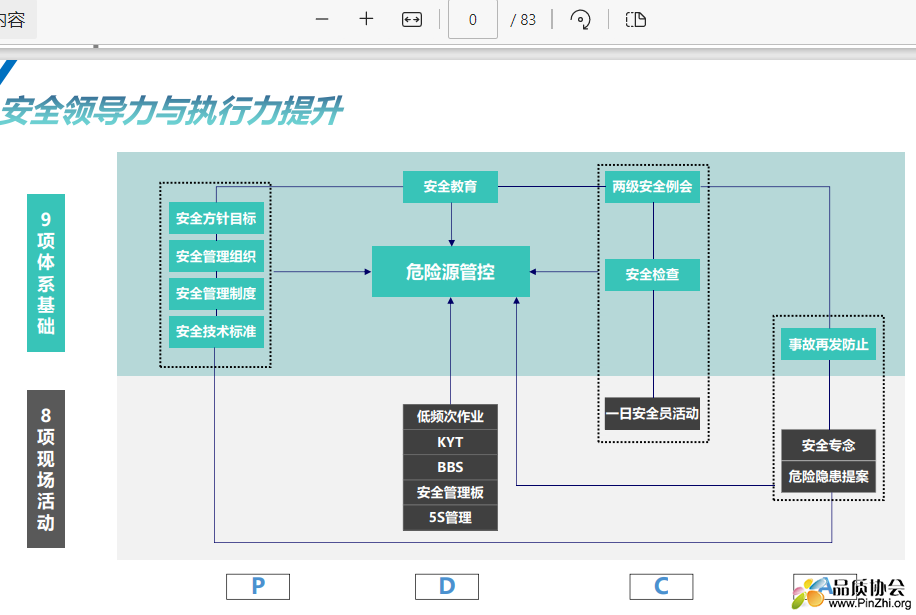
Task: Click the 5S管理 box
Action: pyautogui.click(x=450, y=517)
